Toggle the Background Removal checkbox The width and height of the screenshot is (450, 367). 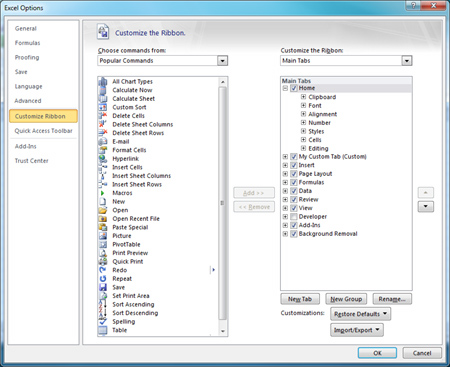(x=294, y=234)
